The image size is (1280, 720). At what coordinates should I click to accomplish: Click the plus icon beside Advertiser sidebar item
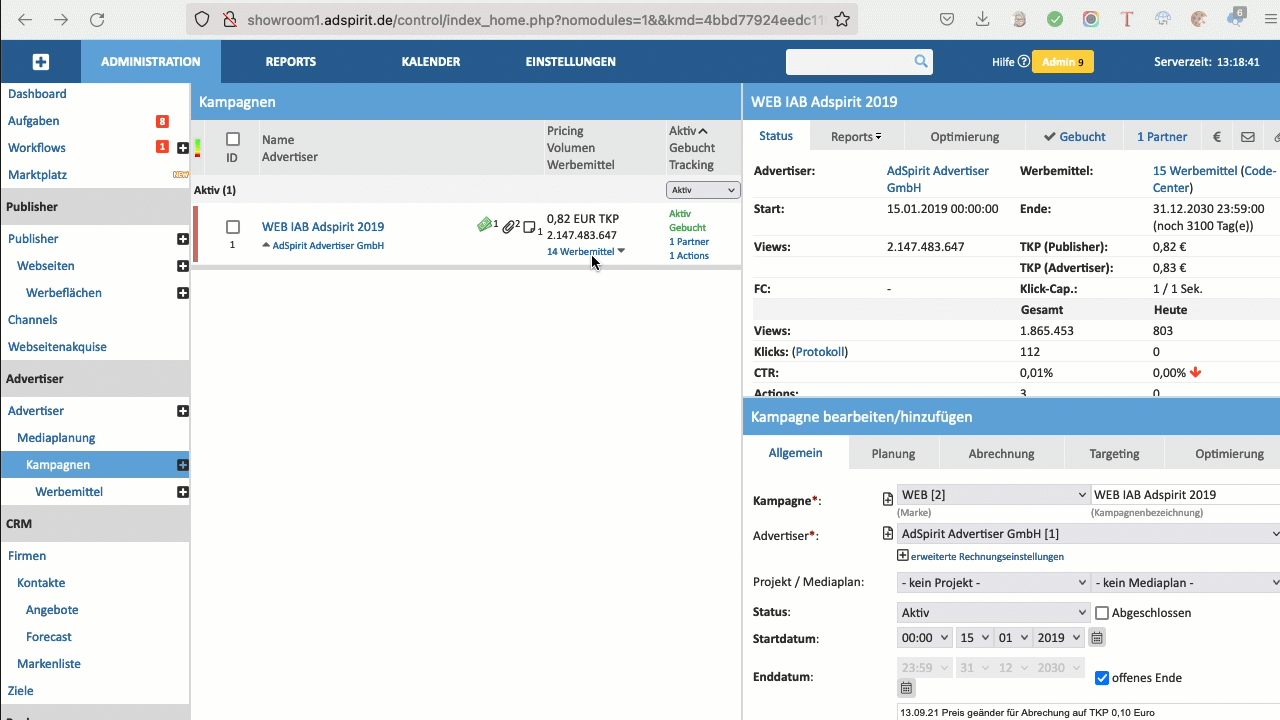tap(183, 411)
